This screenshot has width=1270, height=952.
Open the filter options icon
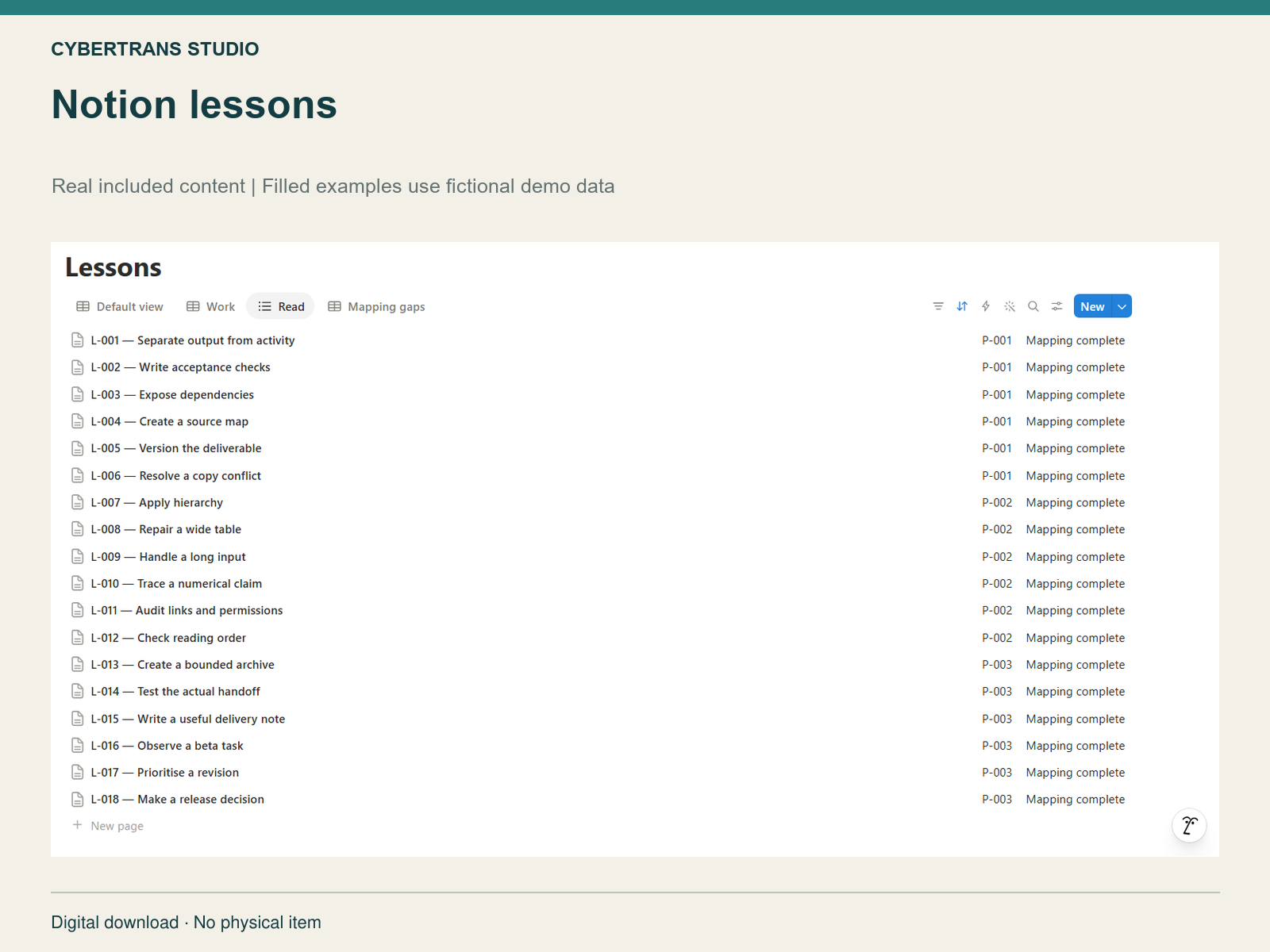[x=938, y=306]
